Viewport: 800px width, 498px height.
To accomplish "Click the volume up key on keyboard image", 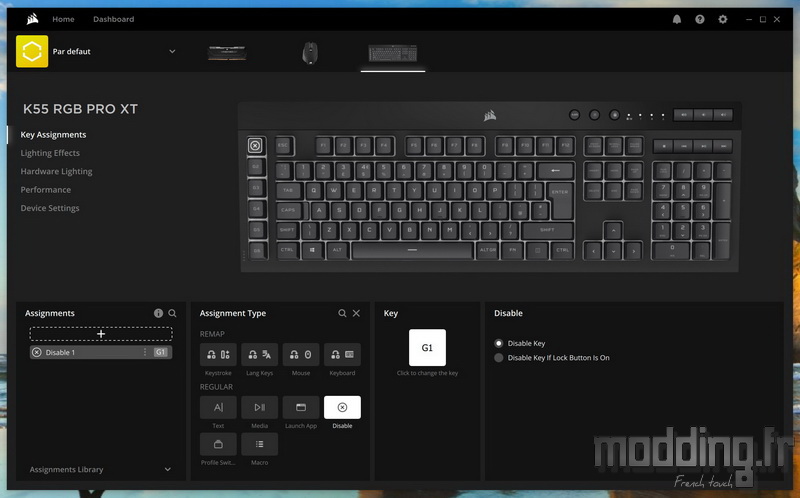I will (722, 115).
